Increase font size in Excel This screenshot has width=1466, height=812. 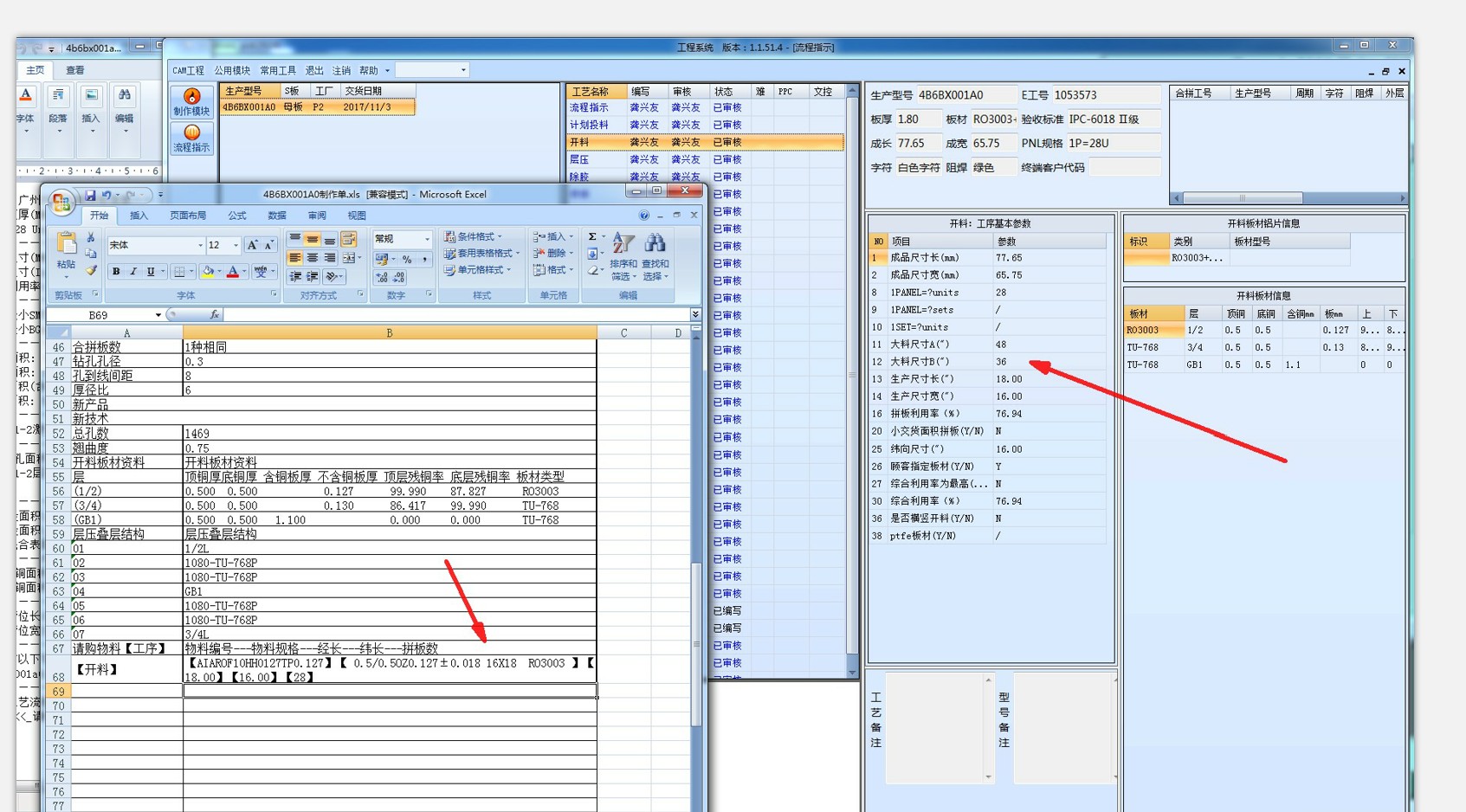252,245
